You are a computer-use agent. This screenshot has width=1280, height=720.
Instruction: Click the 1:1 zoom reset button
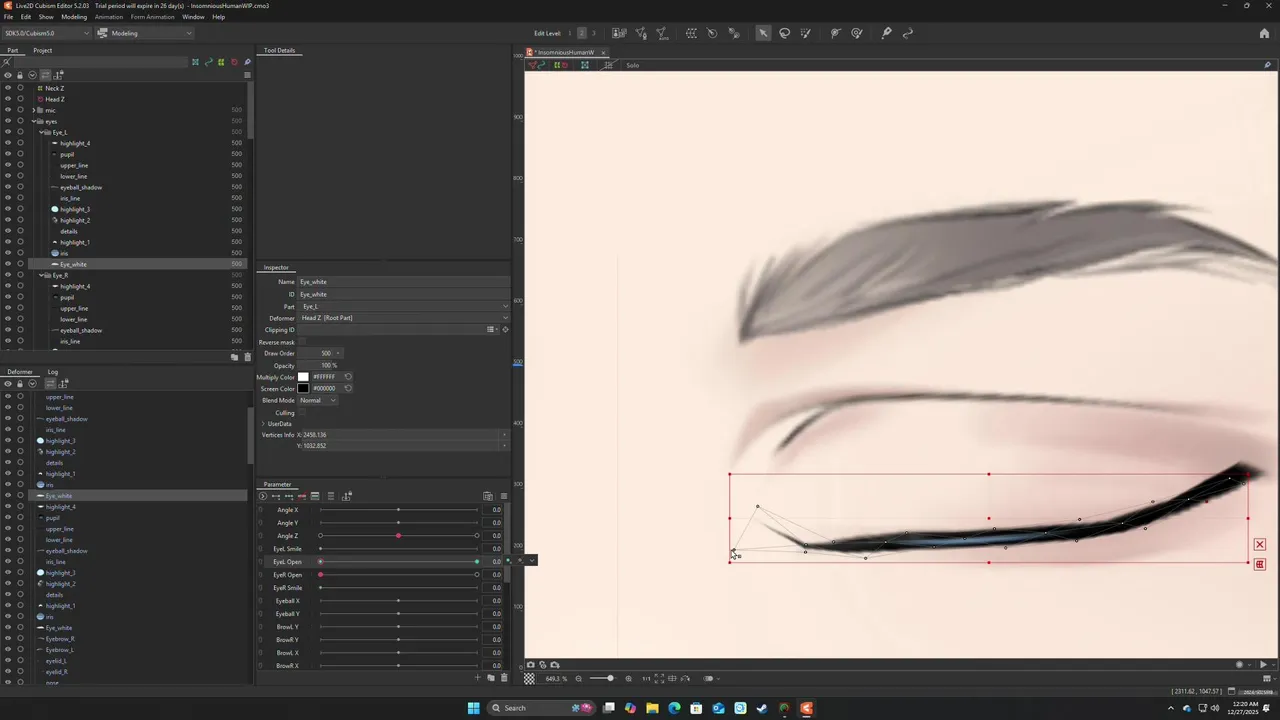(x=646, y=678)
